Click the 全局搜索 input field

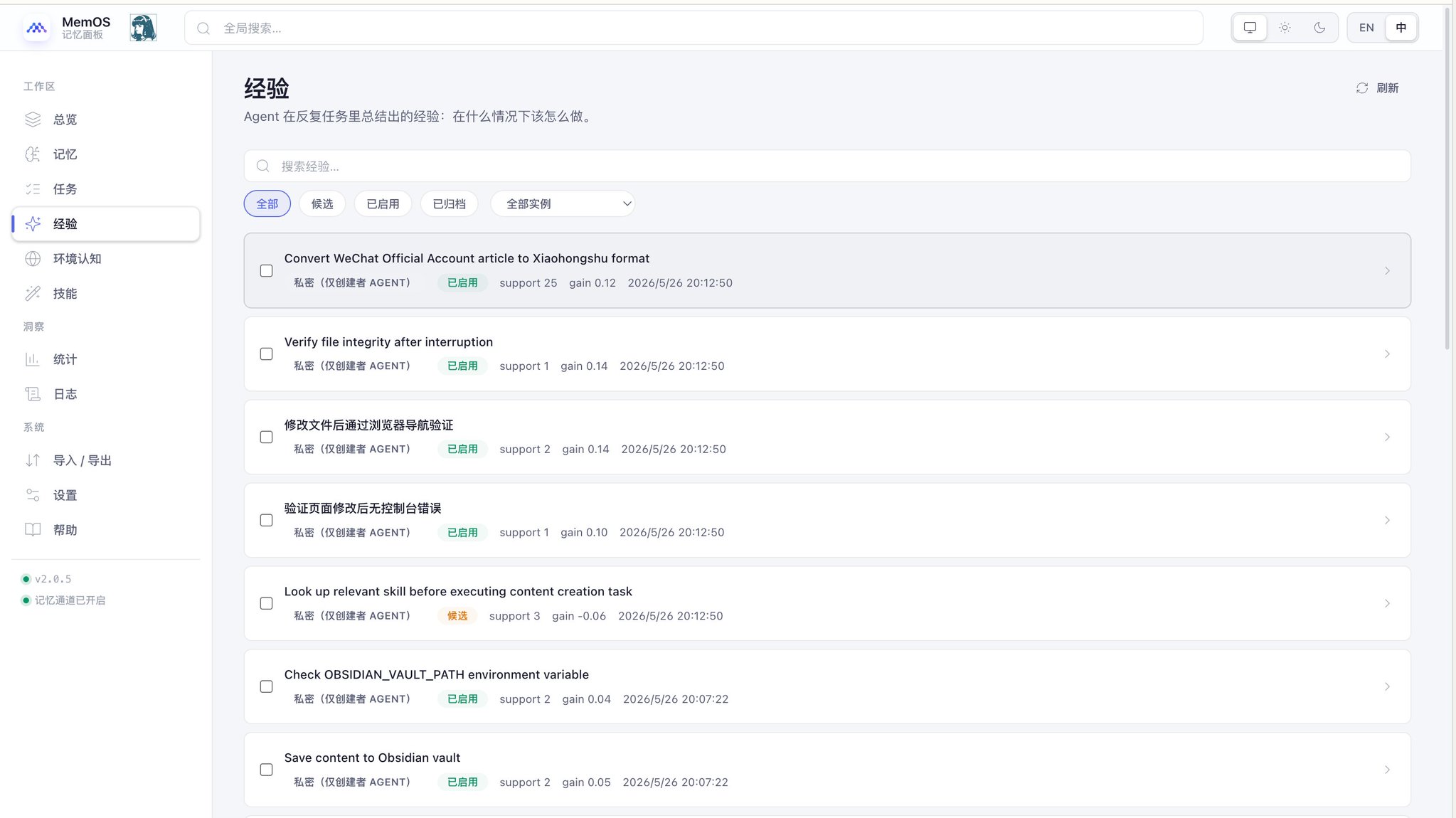click(694, 28)
